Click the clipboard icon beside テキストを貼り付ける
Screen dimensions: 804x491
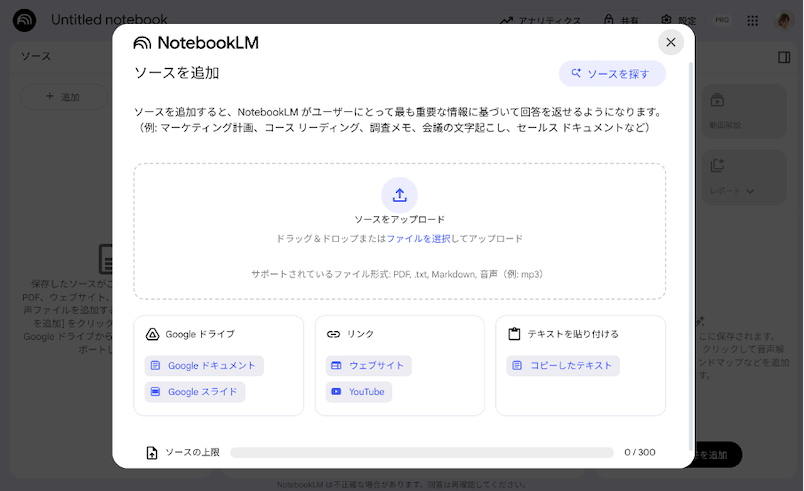click(x=514, y=334)
